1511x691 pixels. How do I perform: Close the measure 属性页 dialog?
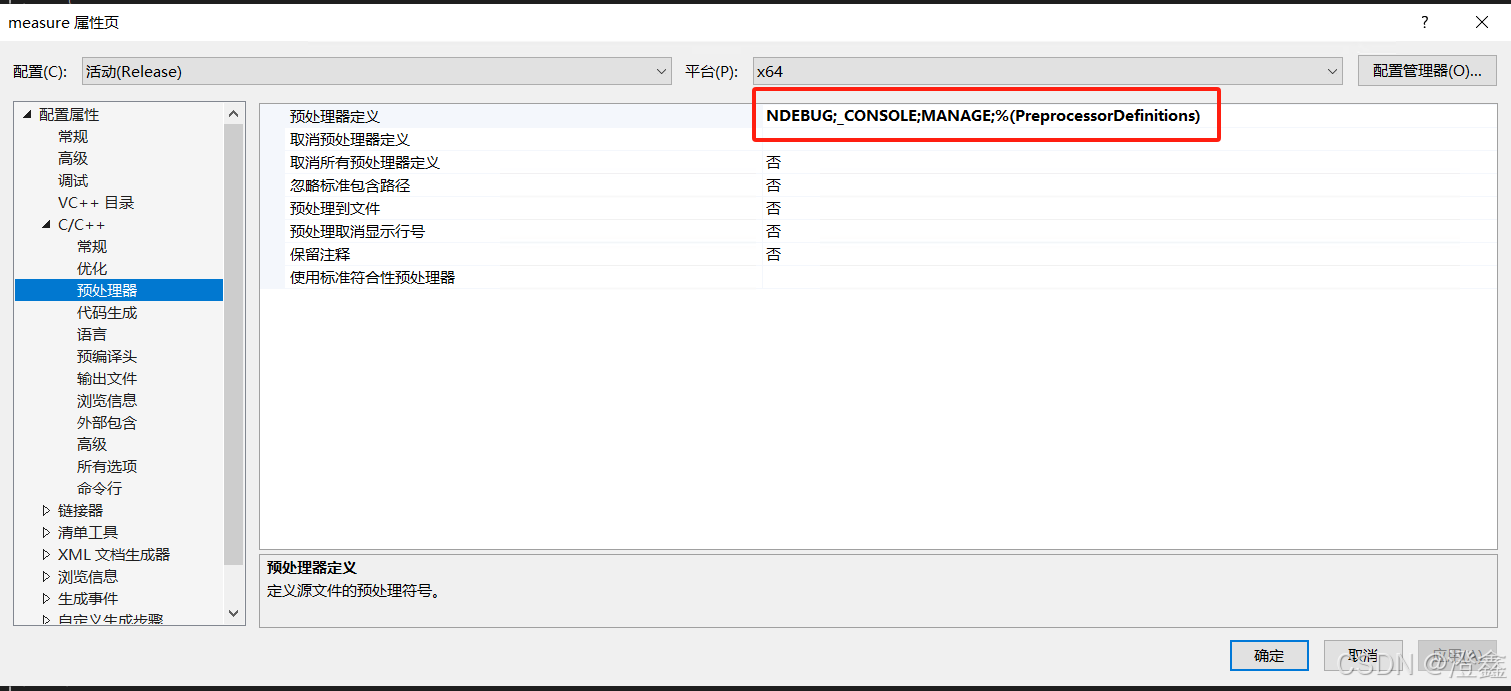1481,22
